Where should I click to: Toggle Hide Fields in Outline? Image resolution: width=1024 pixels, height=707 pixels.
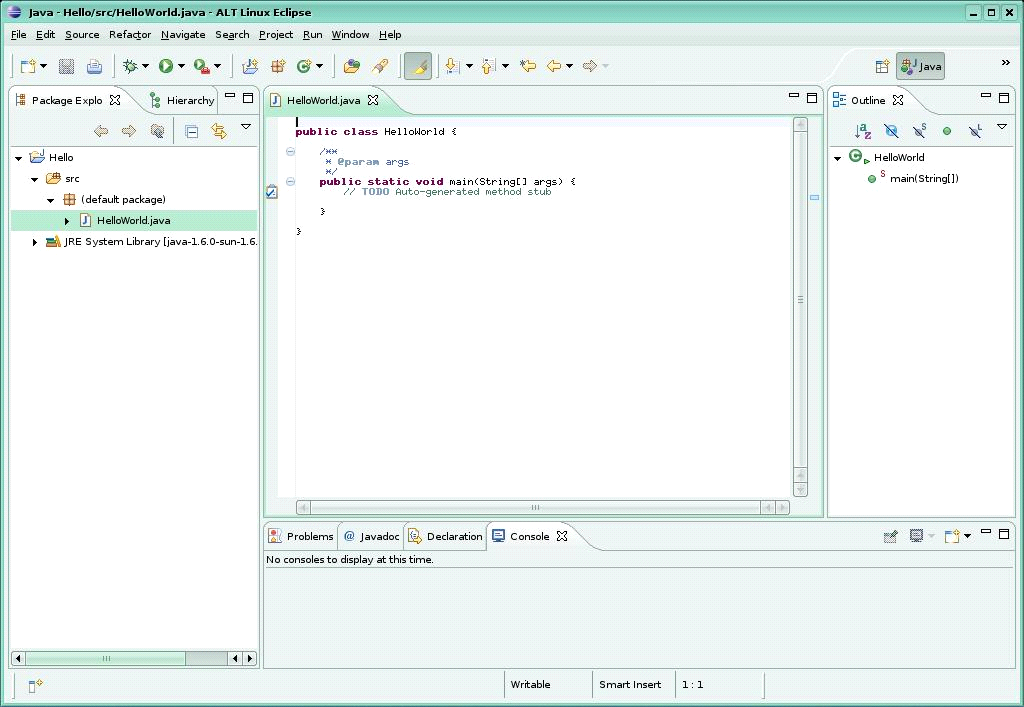[891, 131]
